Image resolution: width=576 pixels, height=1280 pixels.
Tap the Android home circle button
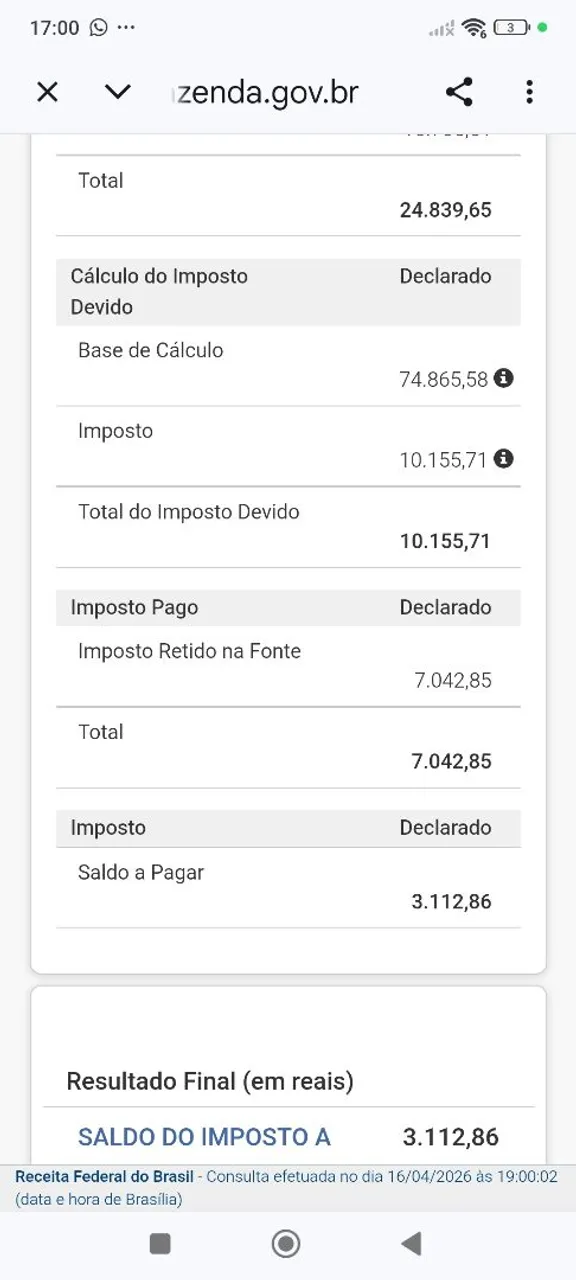[x=286, y=1243]
